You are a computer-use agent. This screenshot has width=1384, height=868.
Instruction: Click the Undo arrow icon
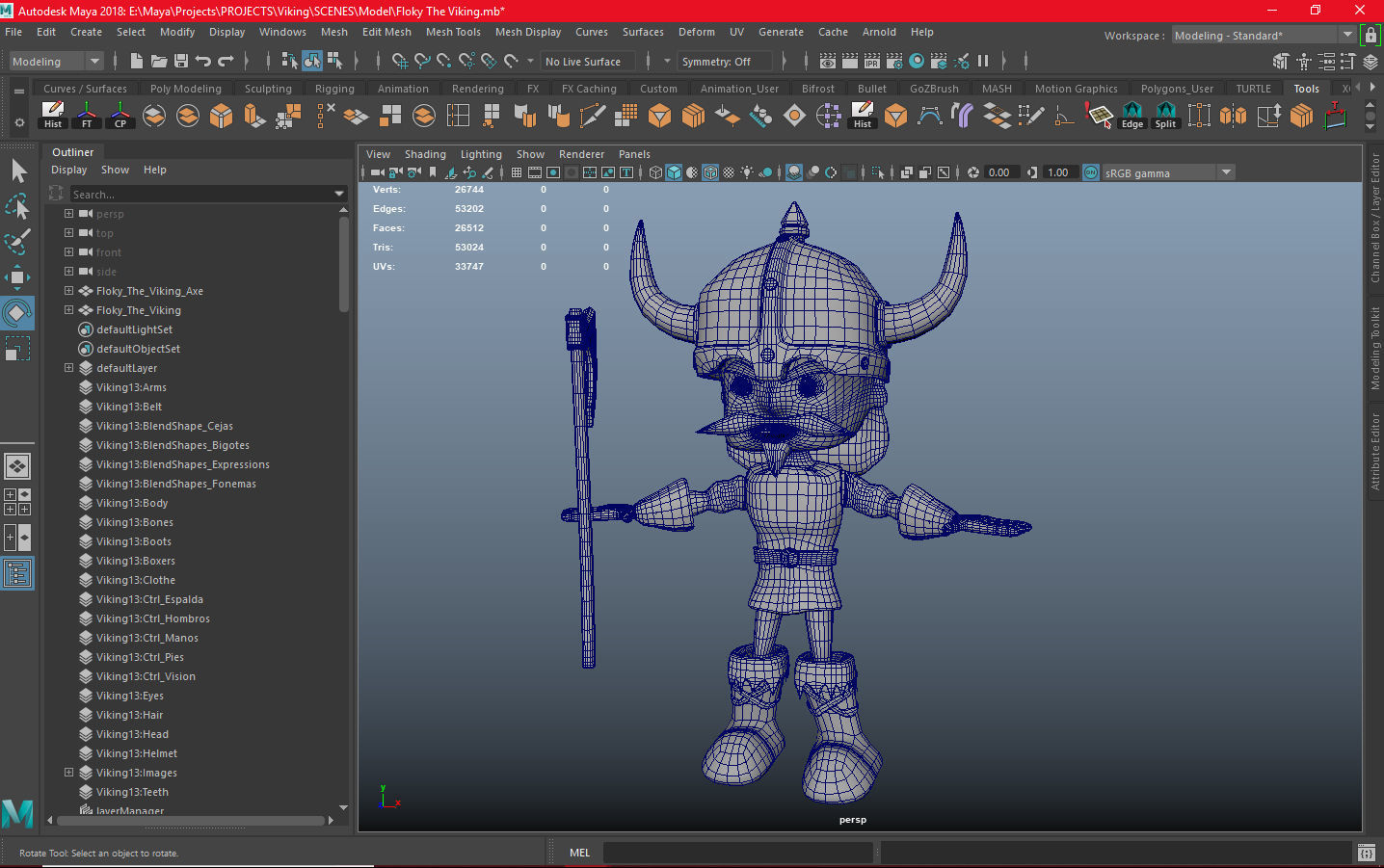203,61
